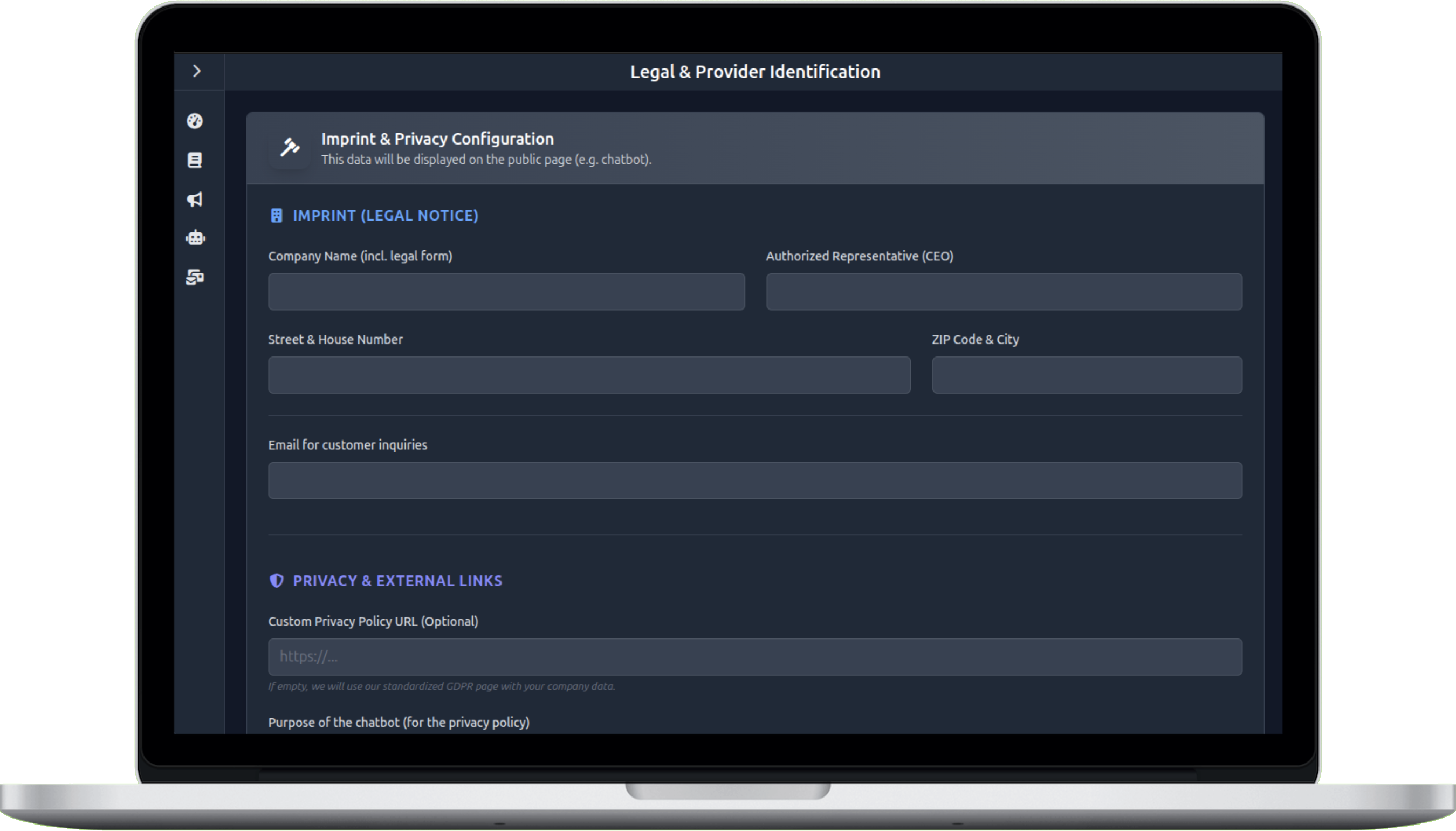
Task: Expand the collapsed sidebar with chevron arrow
Action: (x=198, y=70)
